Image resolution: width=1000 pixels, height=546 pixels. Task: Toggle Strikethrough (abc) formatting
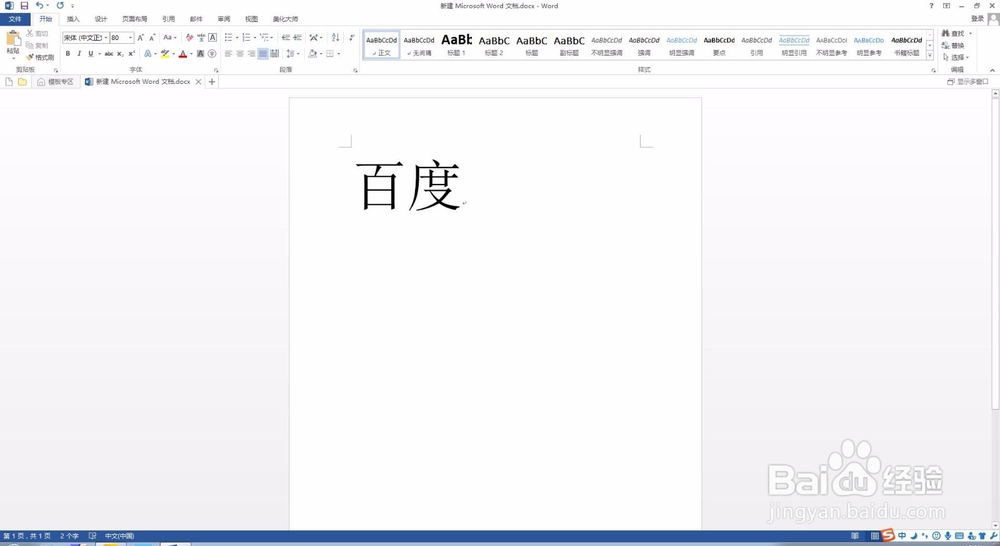click(x=109, y=54)
